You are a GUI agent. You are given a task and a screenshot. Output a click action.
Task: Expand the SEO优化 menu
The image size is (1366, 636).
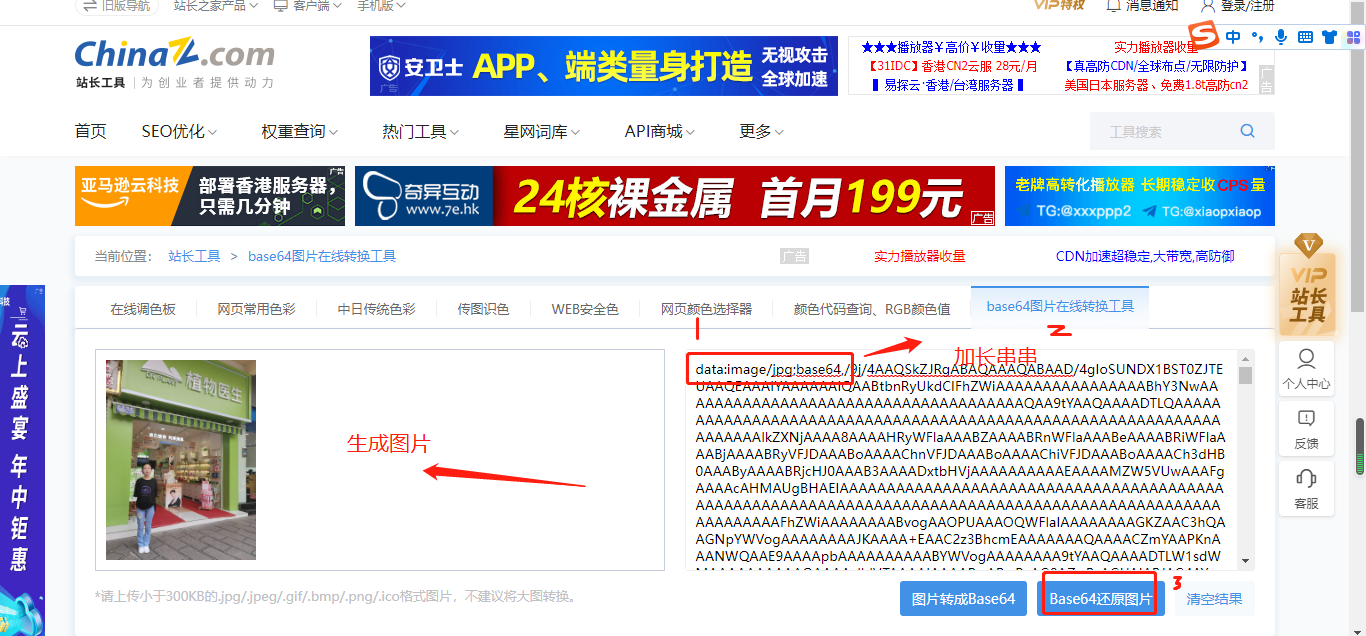click(x=179, y=131)
